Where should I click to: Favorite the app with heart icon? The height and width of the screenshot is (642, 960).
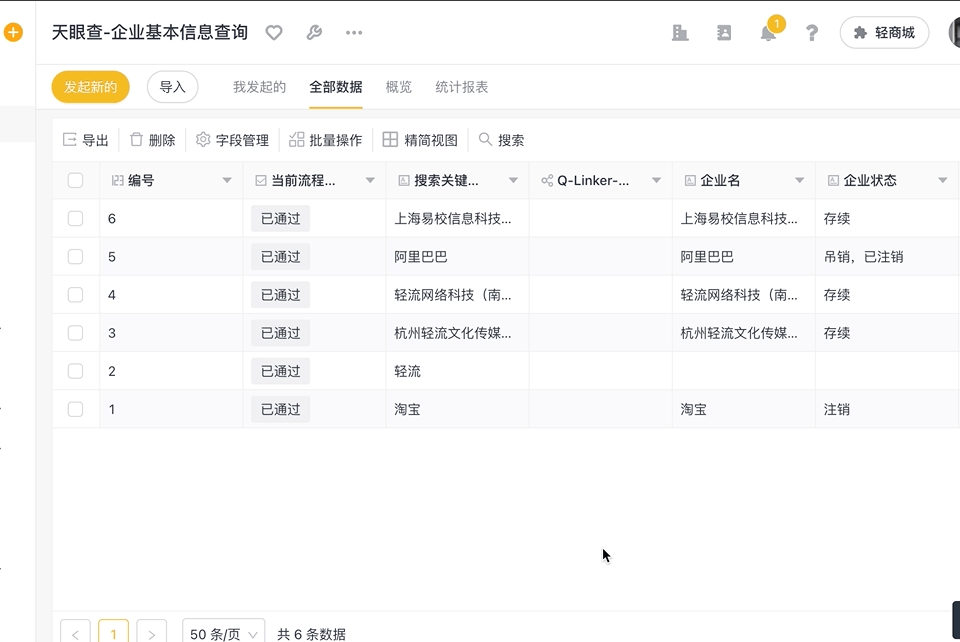[274, 32]
